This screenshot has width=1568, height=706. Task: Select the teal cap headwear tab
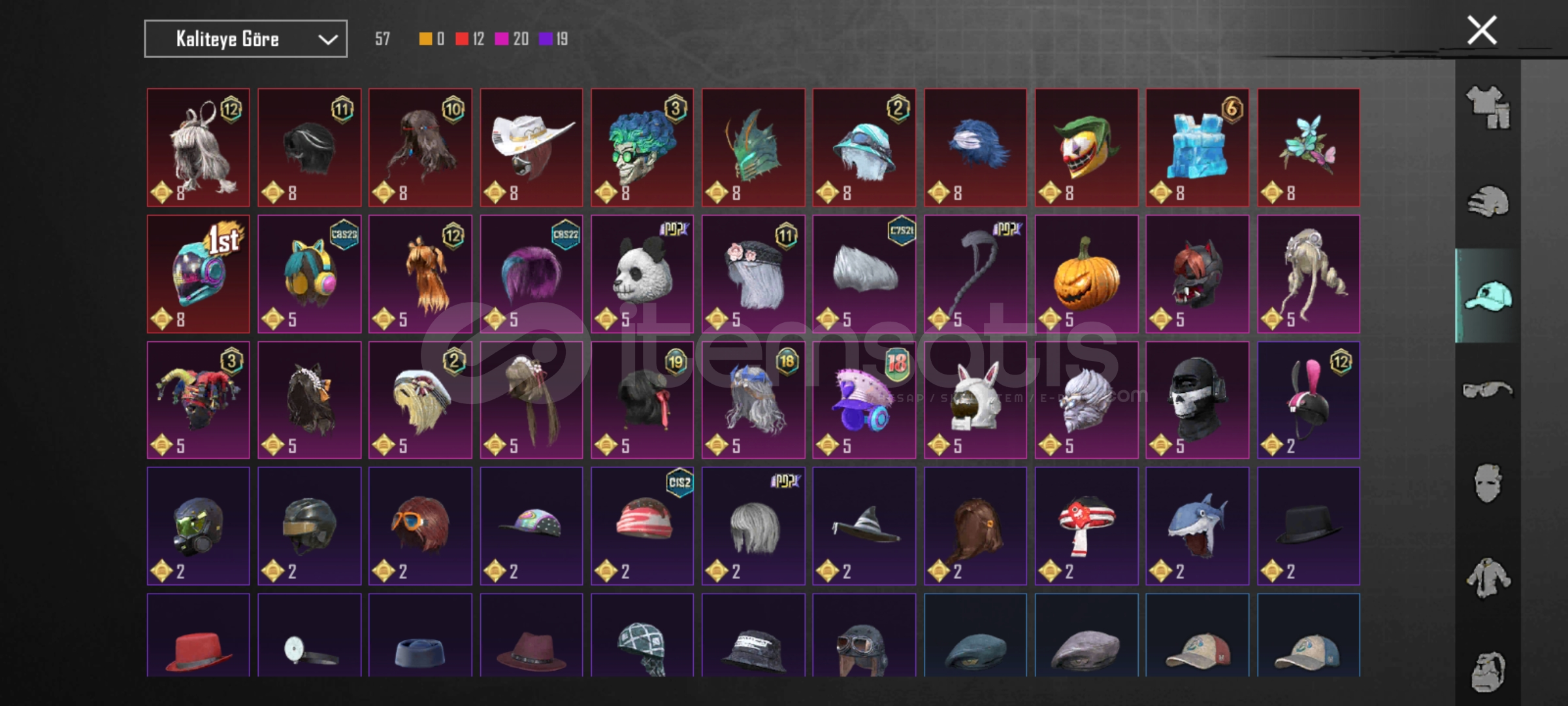1488,295
